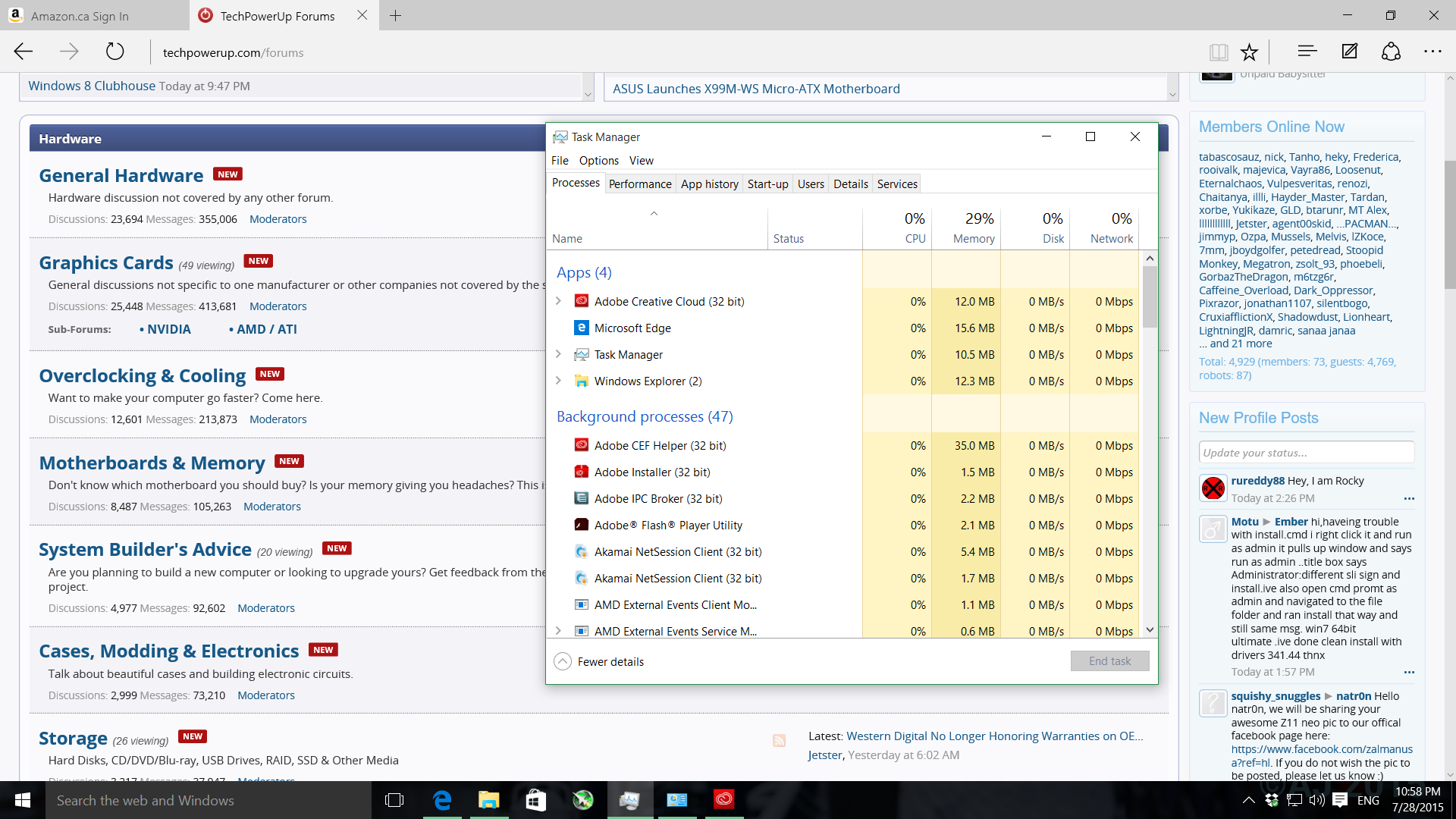The height and width of the screenshot is (819, 1456).
Task: Click the Edge Reading view book icon
Action: pyautogui.click(x=1219, y=52)
